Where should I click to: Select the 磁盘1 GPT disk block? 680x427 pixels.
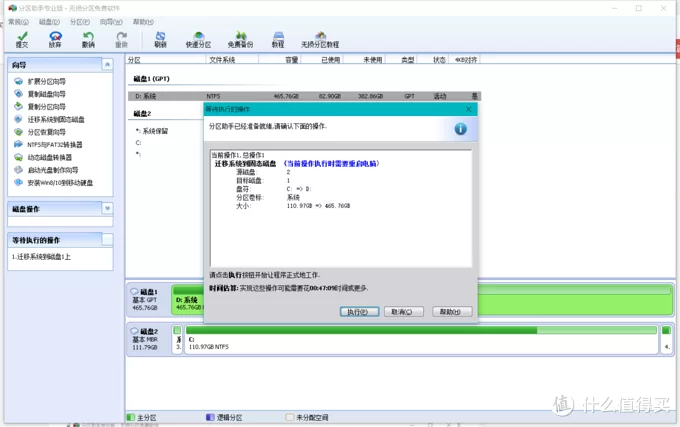pyautogui.click(x=148, y=300)
